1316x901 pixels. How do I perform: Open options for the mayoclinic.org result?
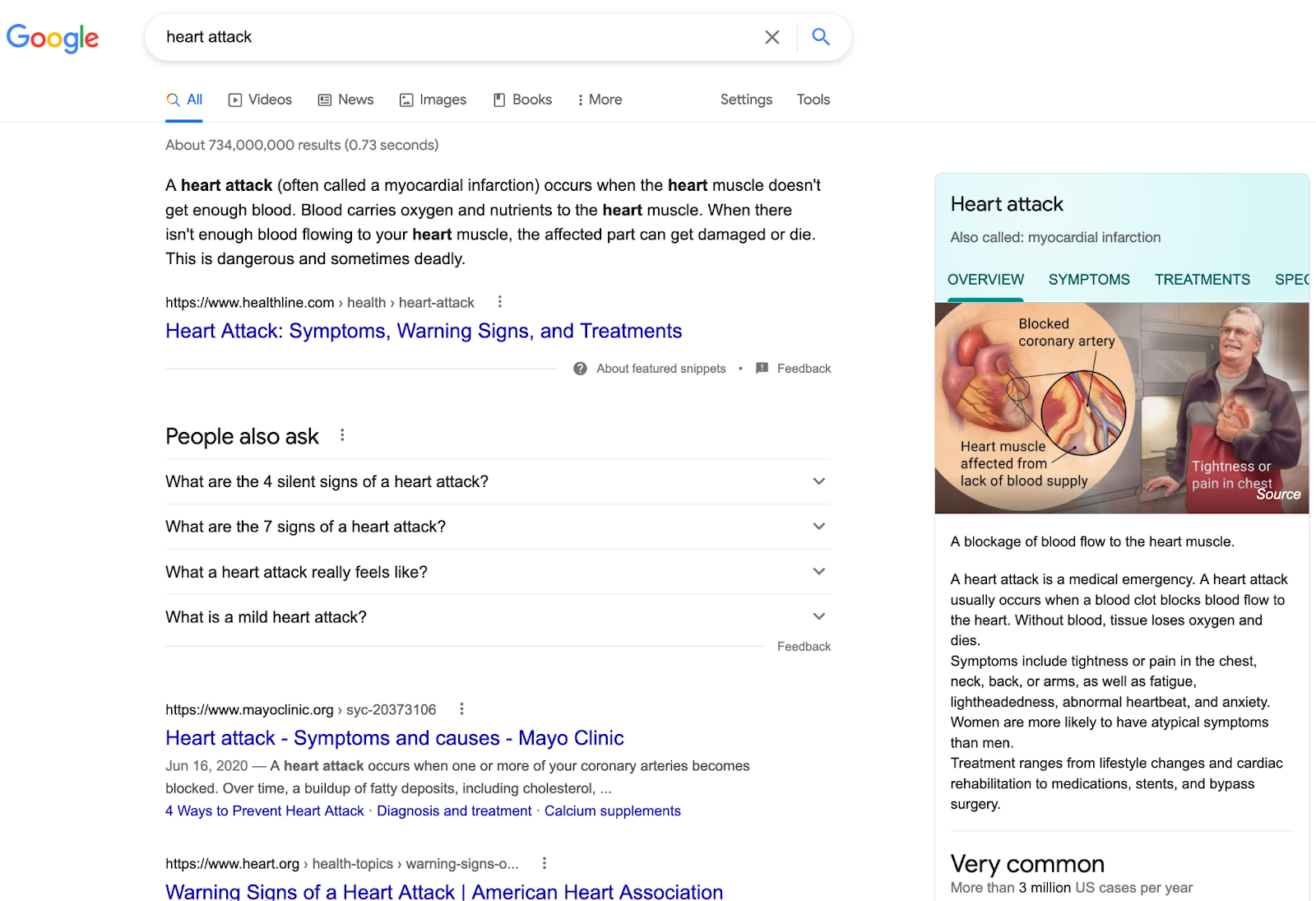pyautogui.click(x=461, y=708)
